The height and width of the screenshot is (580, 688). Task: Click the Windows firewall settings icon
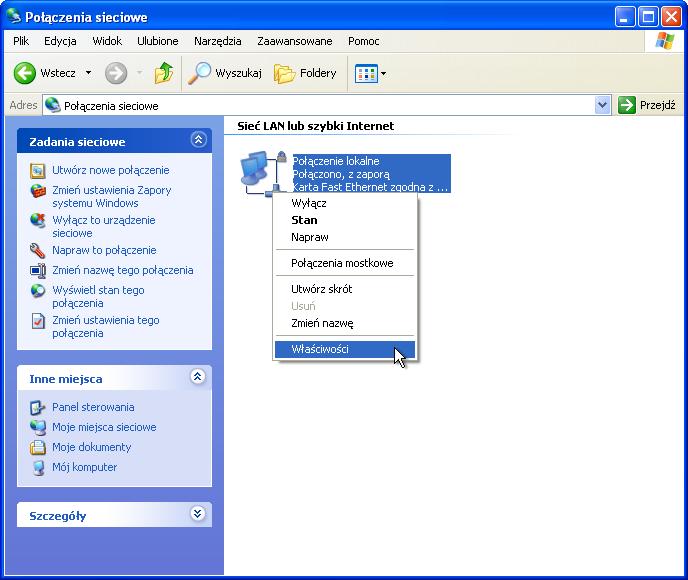point(38,191)
